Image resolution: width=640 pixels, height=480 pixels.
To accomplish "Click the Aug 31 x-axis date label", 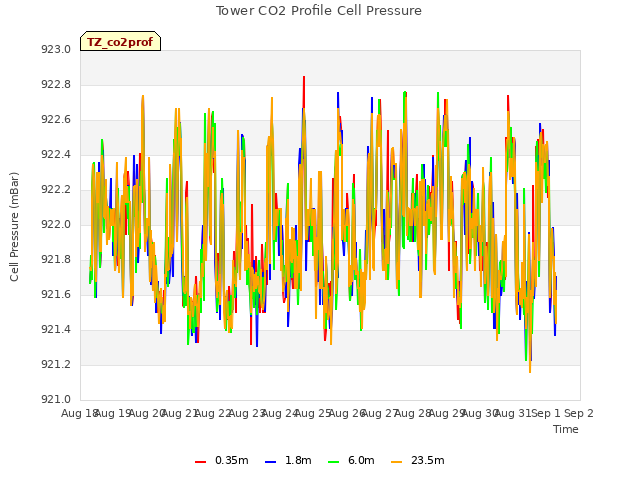I will [x=513, y=413].
